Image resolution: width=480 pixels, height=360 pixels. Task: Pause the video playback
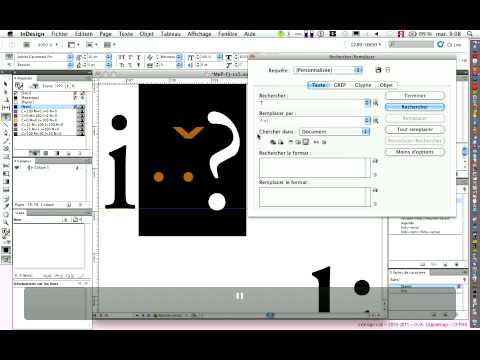click(x=240, y=296)
